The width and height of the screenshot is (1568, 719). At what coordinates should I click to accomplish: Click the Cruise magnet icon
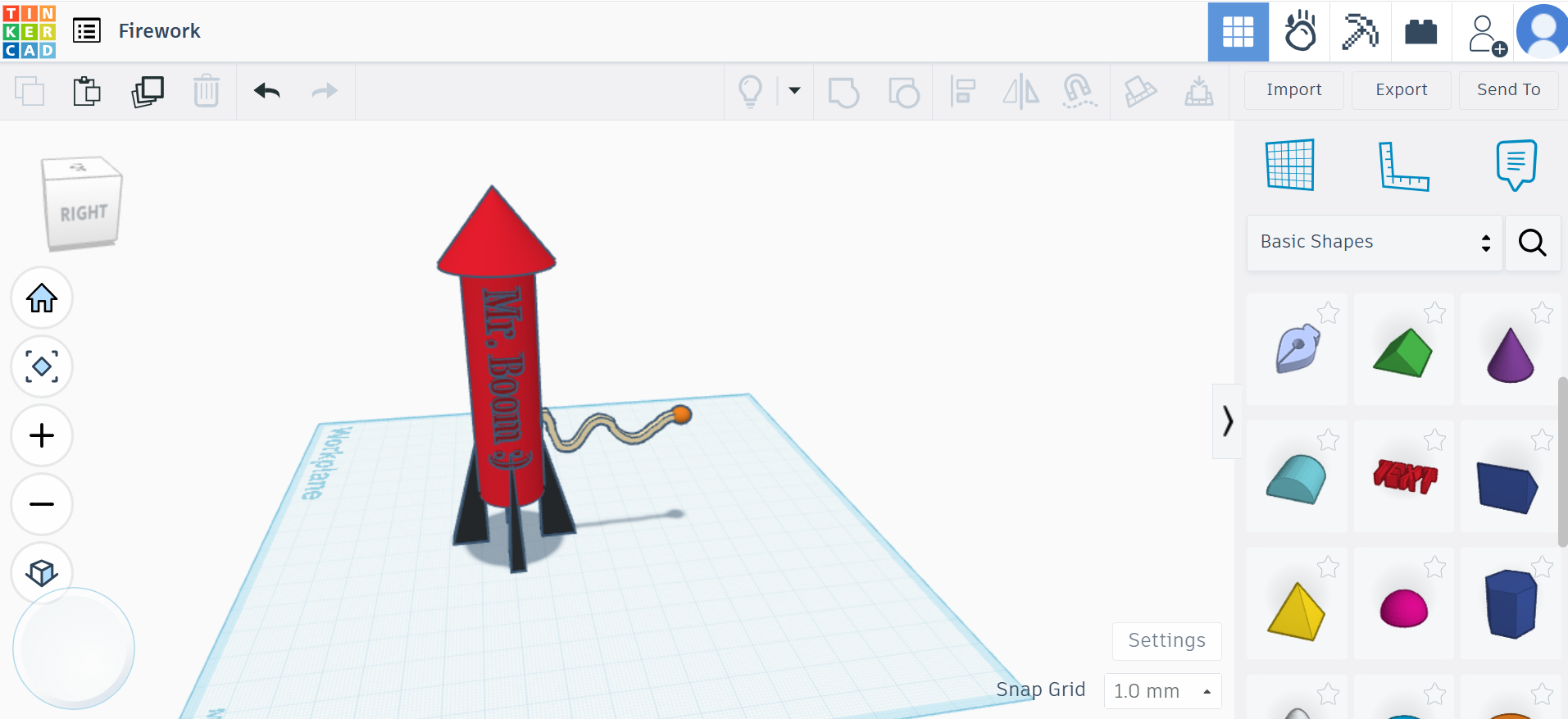1079,91
